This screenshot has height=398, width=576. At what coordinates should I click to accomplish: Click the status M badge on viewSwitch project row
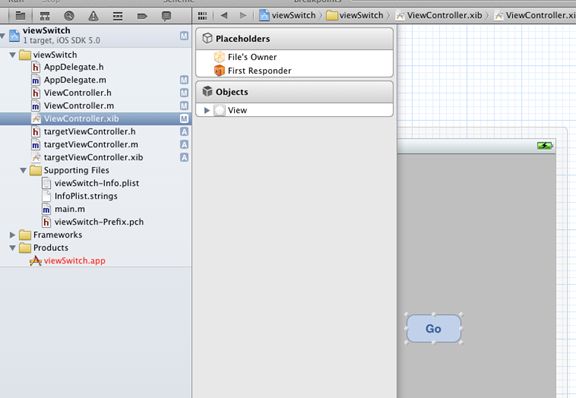[184, 36]
